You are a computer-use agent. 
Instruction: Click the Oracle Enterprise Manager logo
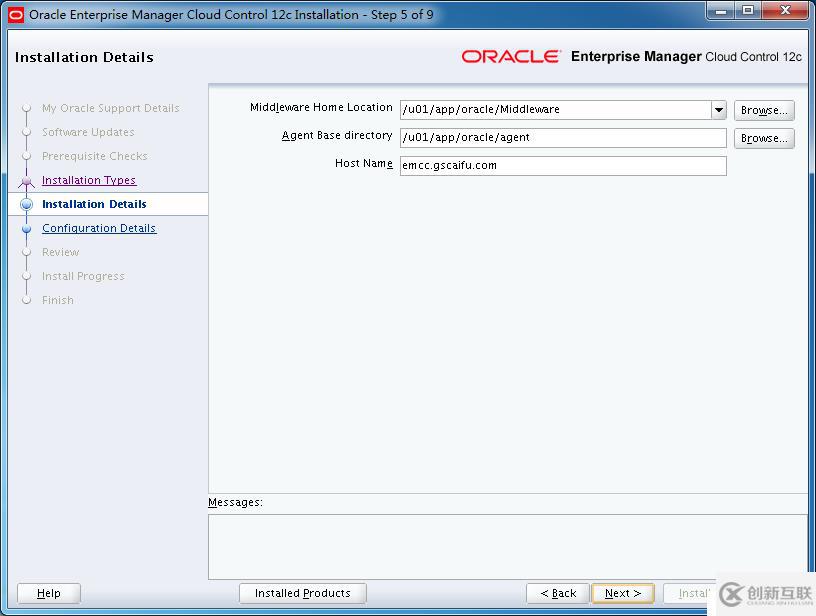click(x=512, y=57)
